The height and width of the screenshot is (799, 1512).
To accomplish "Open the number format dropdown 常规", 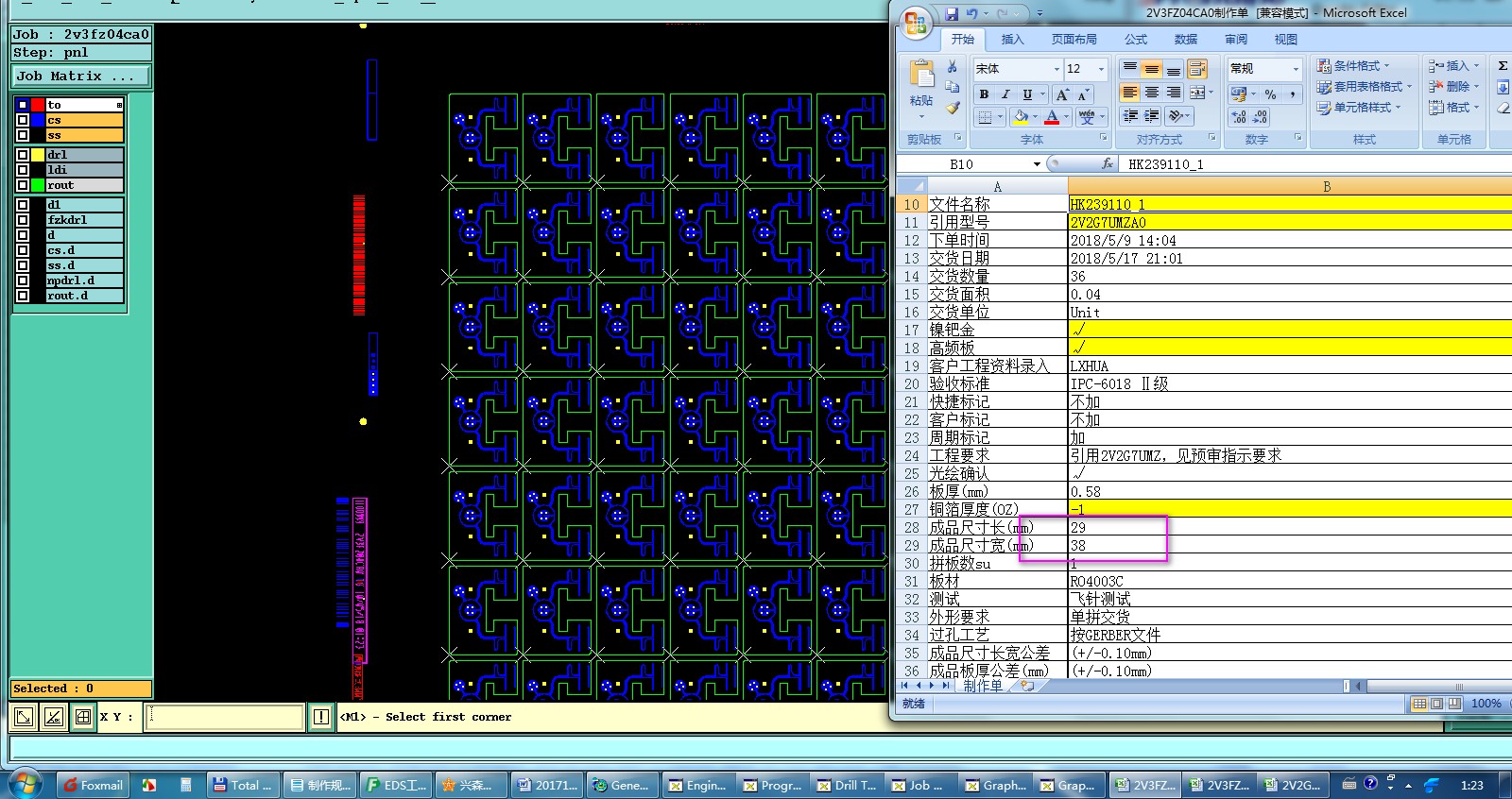I will coord(1296,69).
